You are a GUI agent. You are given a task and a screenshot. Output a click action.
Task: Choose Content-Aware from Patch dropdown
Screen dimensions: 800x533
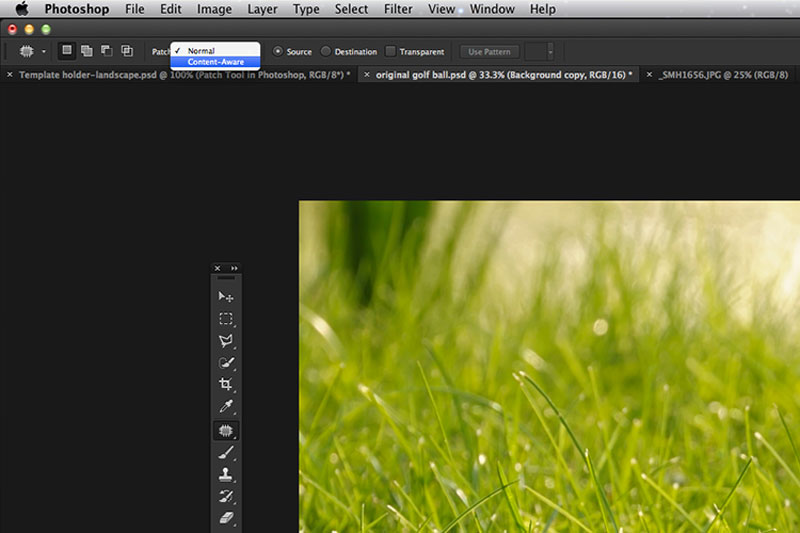[215, 62]
